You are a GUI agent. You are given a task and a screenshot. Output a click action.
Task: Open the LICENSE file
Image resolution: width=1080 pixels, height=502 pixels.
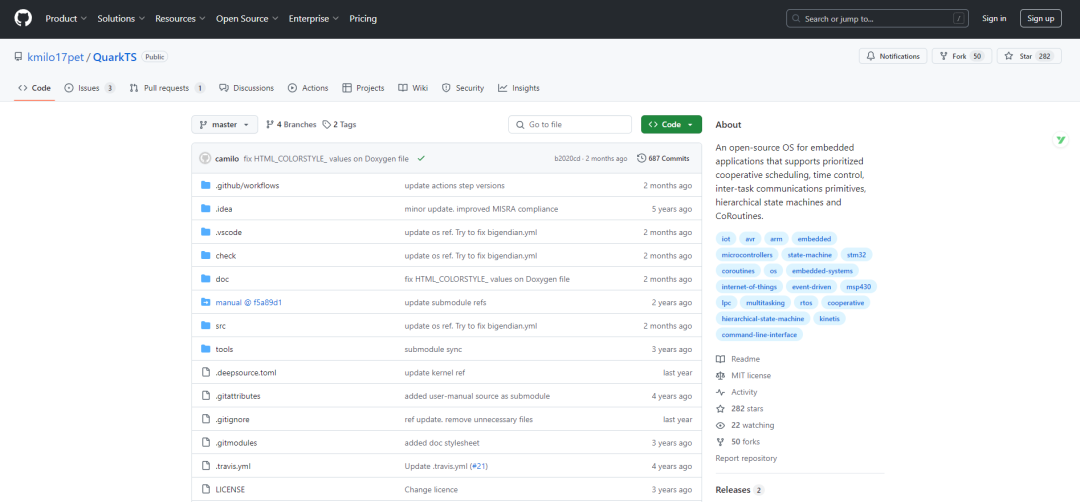[x=230, y=490]
